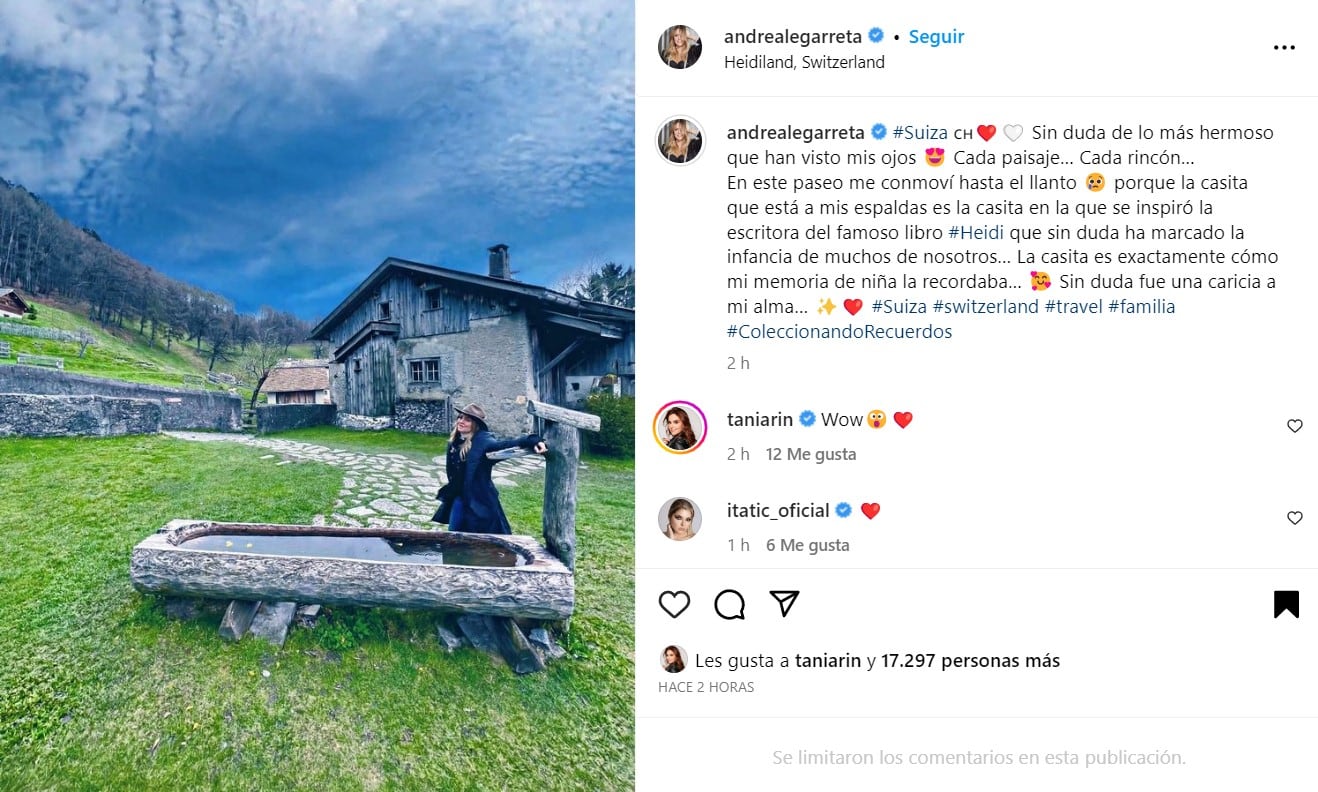1318x792 pixels.
Task: Show who liked taniarin's comment, 12 Me gusta
Action: 811,454
